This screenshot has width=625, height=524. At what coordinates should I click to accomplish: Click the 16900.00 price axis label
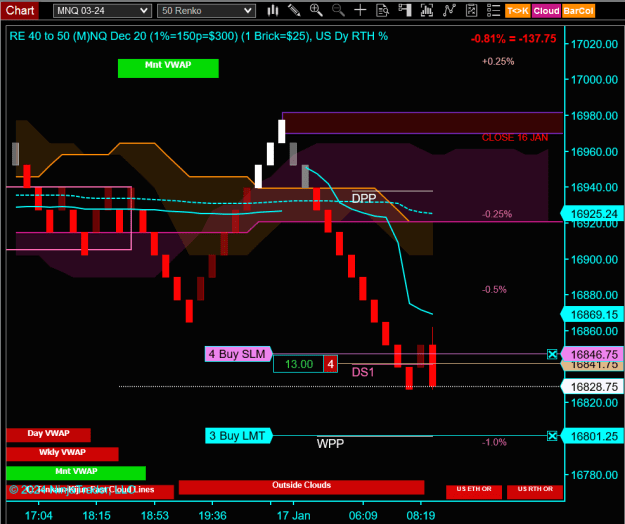pos(594,259)
